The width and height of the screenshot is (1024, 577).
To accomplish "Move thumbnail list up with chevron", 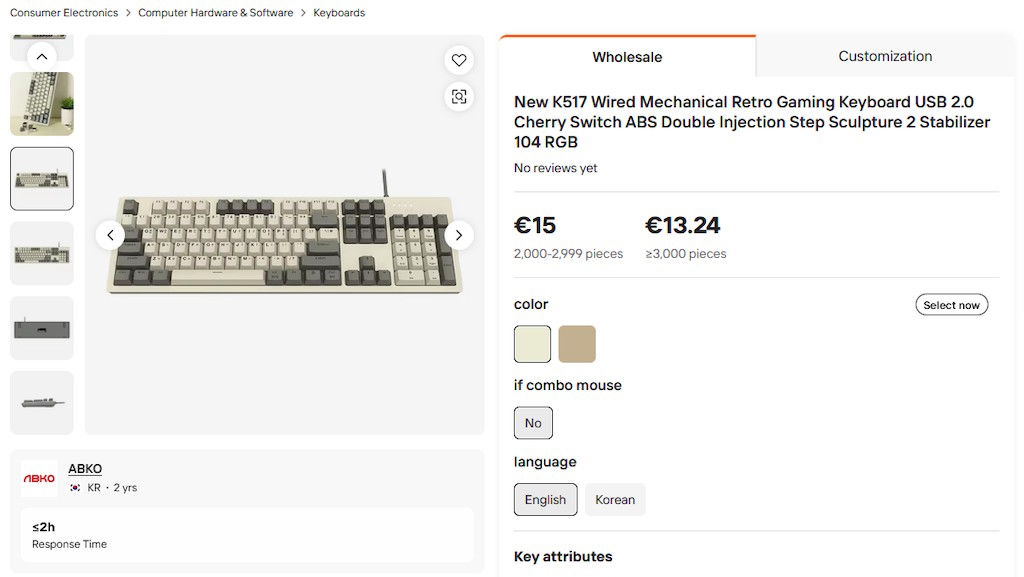I will pos(42,57).
